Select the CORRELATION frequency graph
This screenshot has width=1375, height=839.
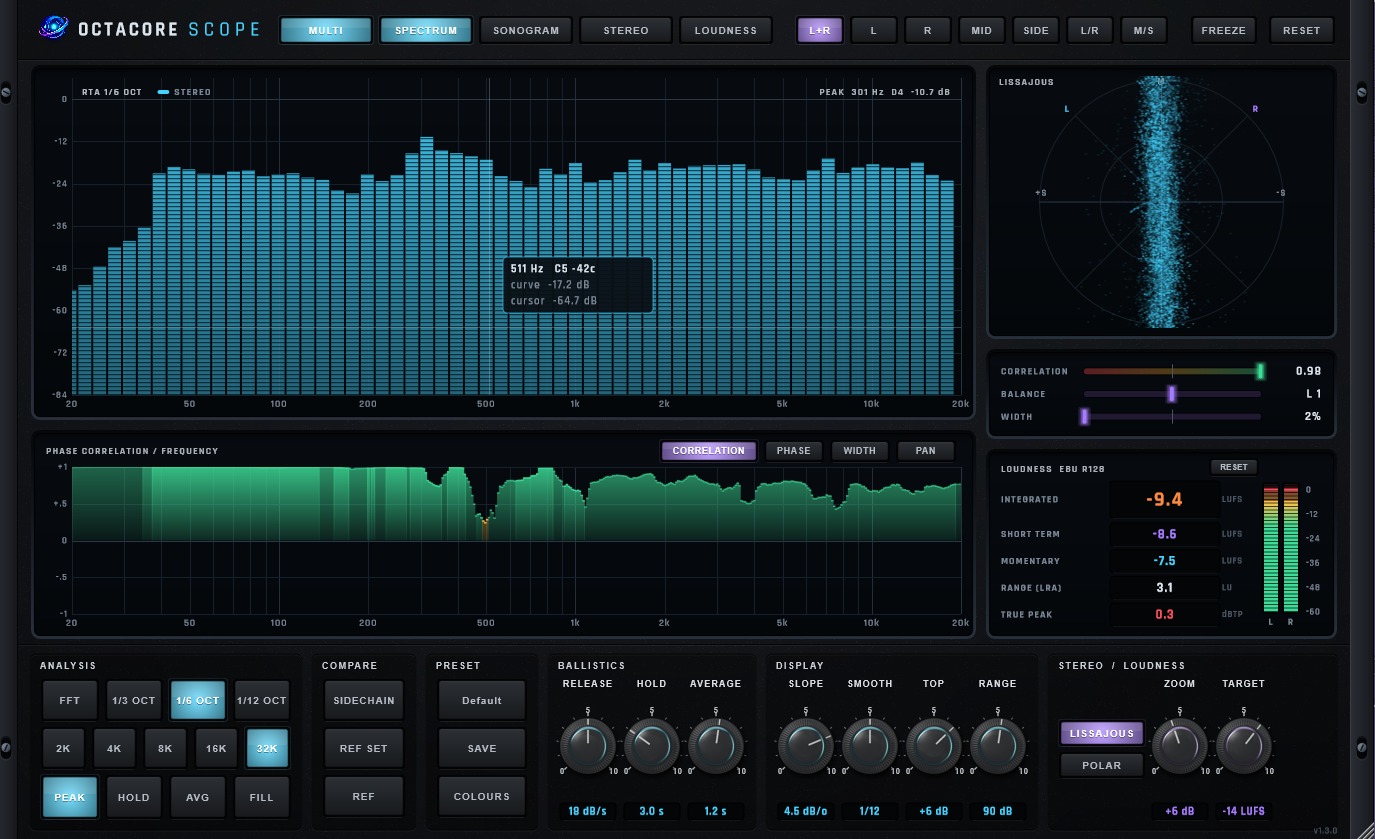[709, 451]
